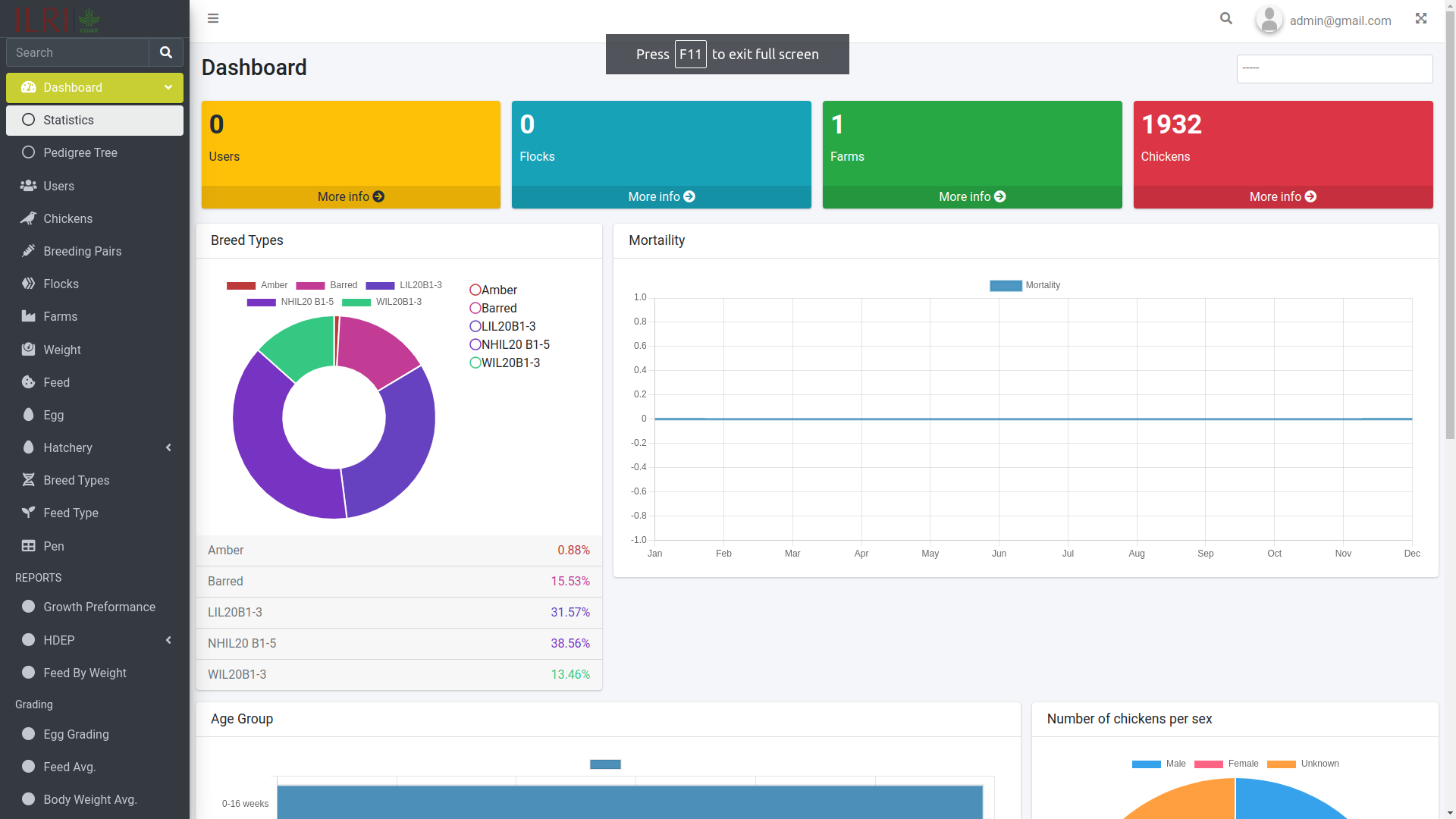This screenshot has width=1456, height=819.
Task: Toggle the sidebar hamburger menu icon
Action: point(213,18)
